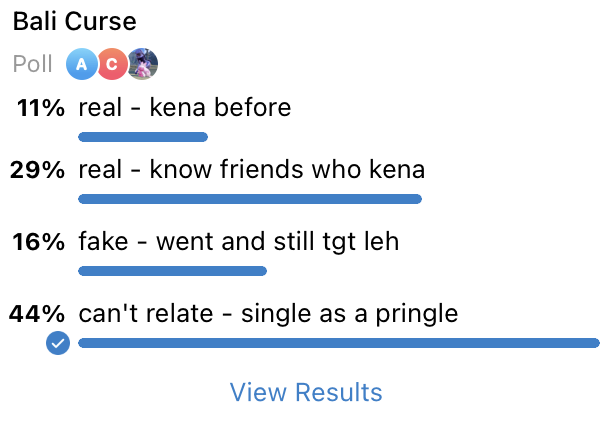Click the 11% percentage label
The width and height of the screenshot is (612, 430).
tap(41, 108)
